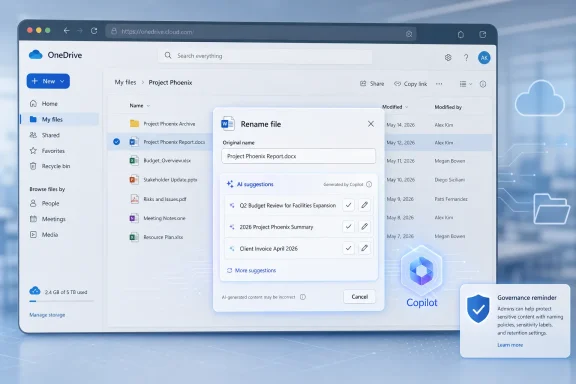Open Risks and Issues.pdf file

pos(165,199)
